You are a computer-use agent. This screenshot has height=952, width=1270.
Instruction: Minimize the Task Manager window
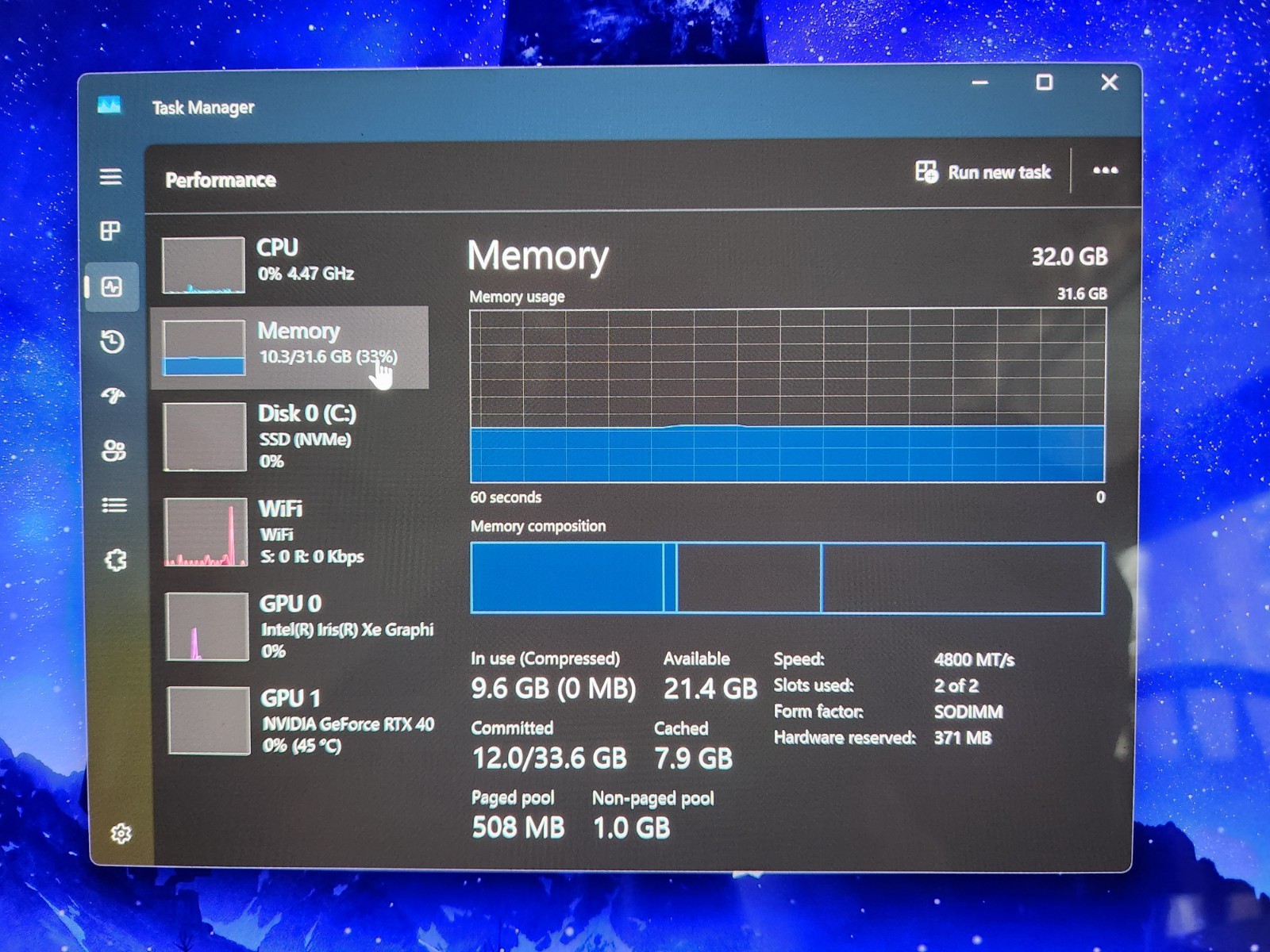980,83
